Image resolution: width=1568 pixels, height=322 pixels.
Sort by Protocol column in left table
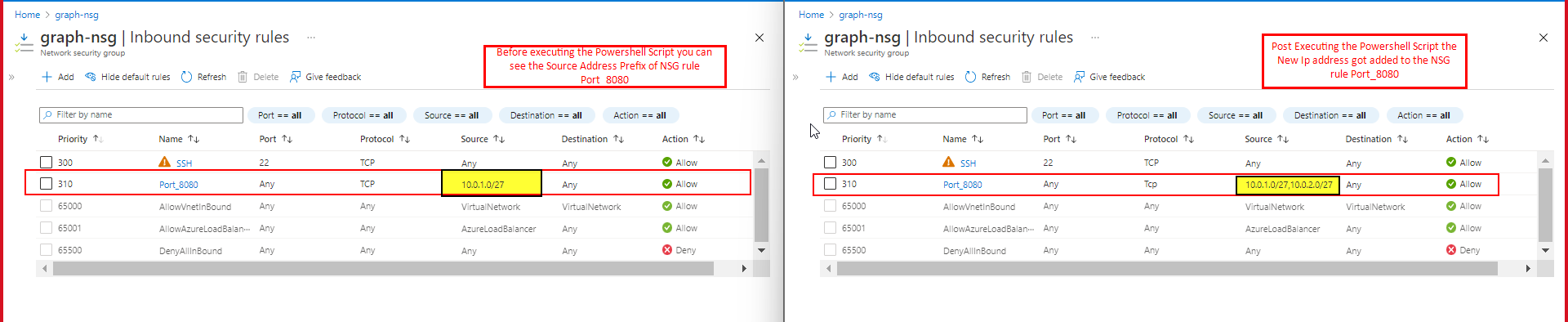point(385,139)
